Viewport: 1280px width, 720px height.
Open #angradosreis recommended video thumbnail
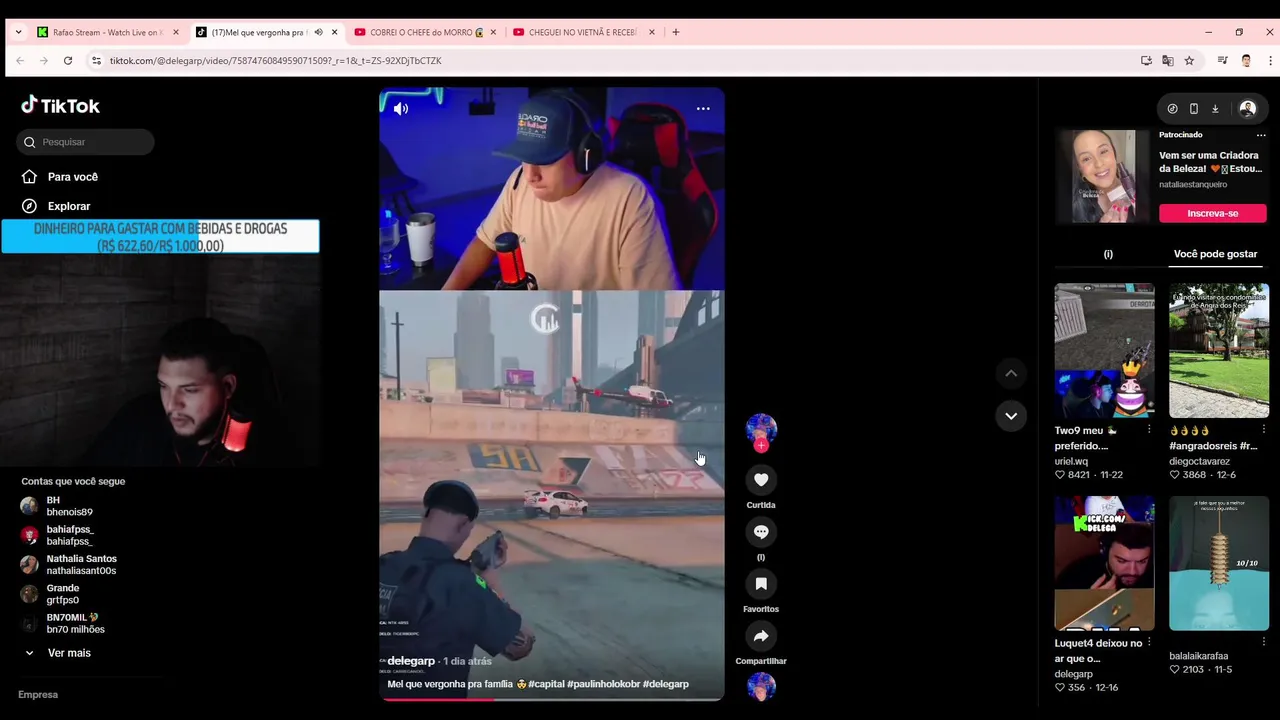tap(1219, 350)
